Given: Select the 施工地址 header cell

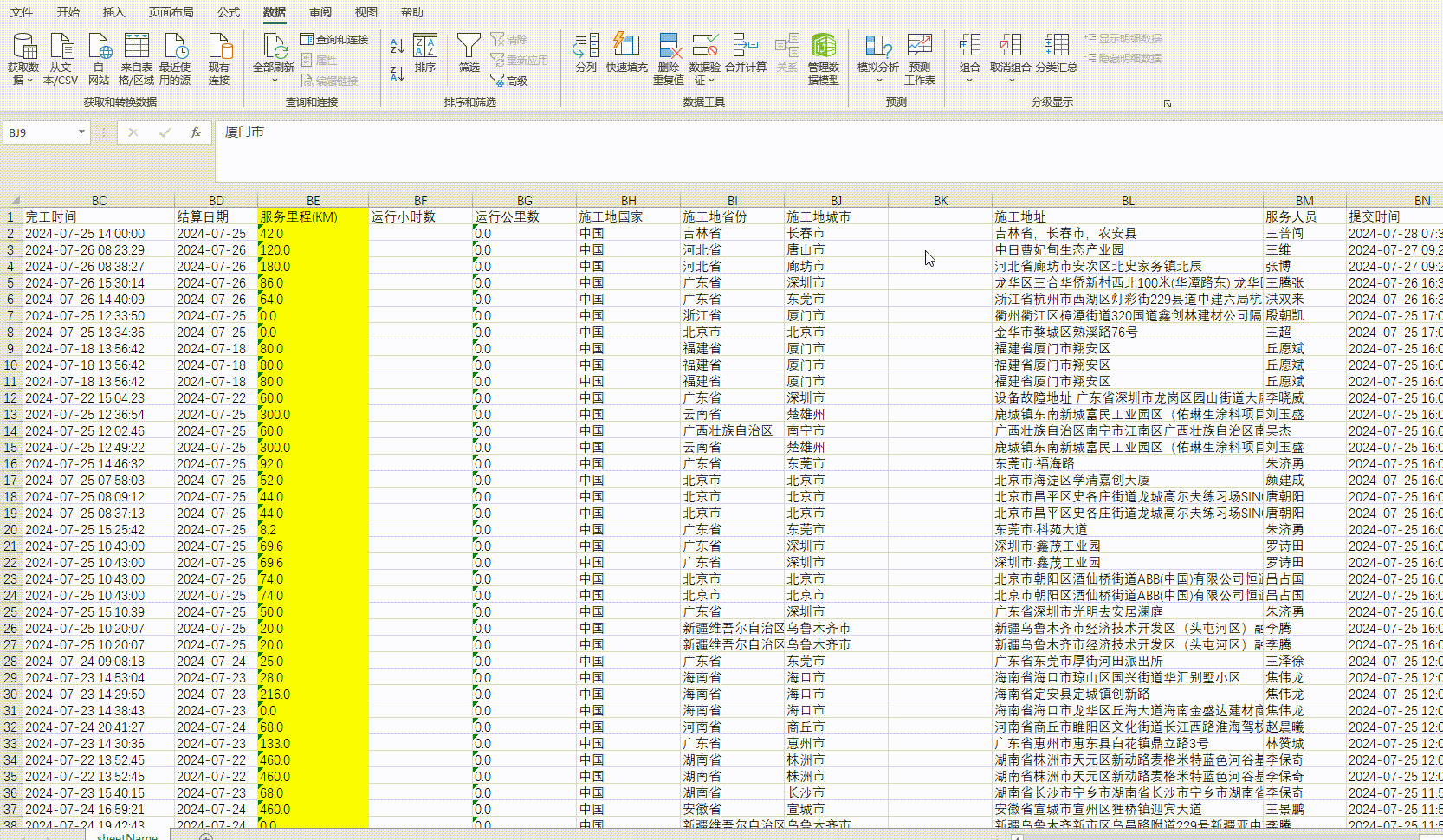Looking at the screenshot, I should coord(1127,216).
